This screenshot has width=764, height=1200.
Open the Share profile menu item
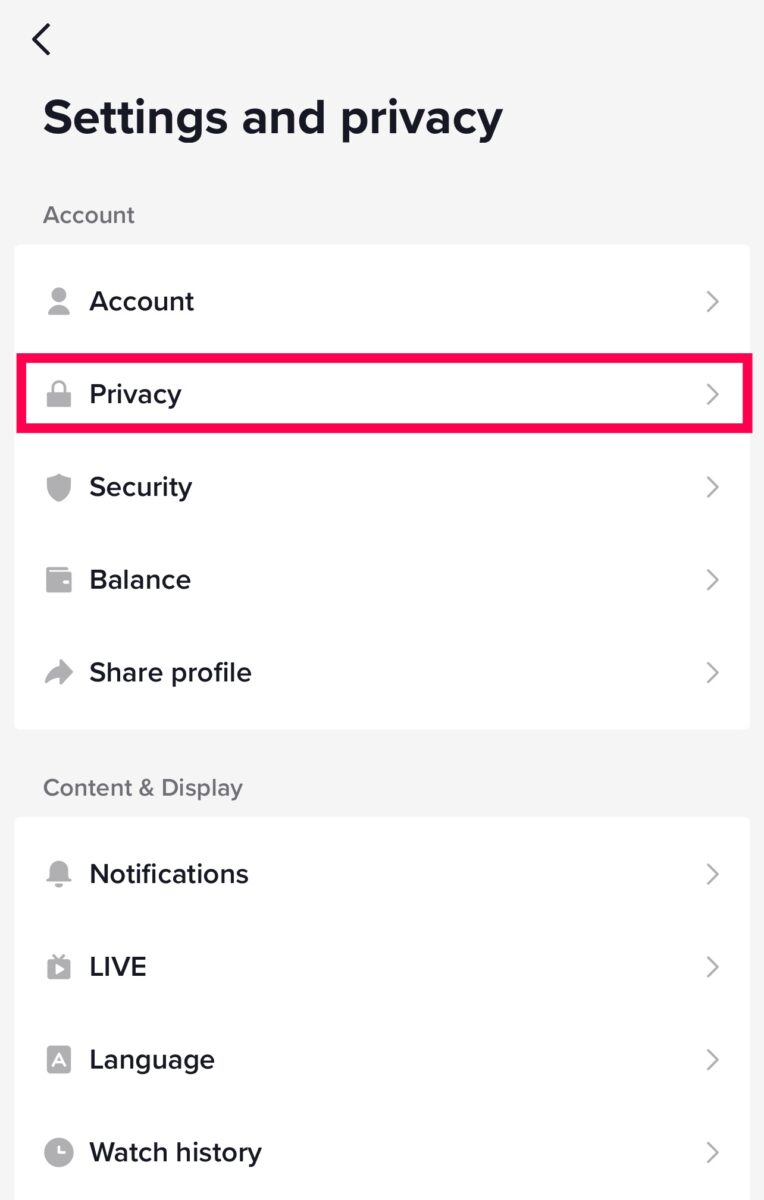(170, 673)
